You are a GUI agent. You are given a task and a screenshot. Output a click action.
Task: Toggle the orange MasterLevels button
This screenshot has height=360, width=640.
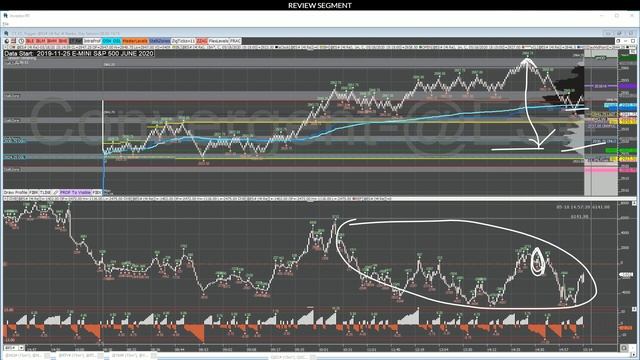point(135,41)
